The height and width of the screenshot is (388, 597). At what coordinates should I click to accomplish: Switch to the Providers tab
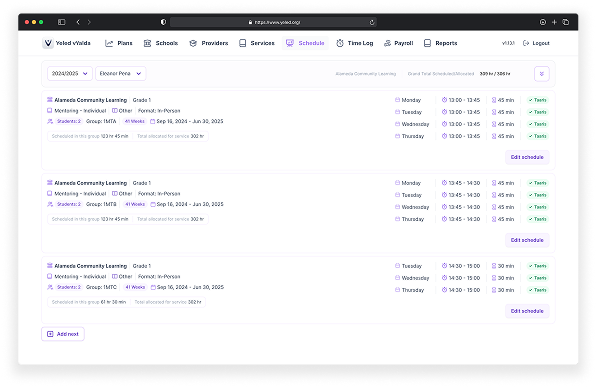click(x=209, y=43)
